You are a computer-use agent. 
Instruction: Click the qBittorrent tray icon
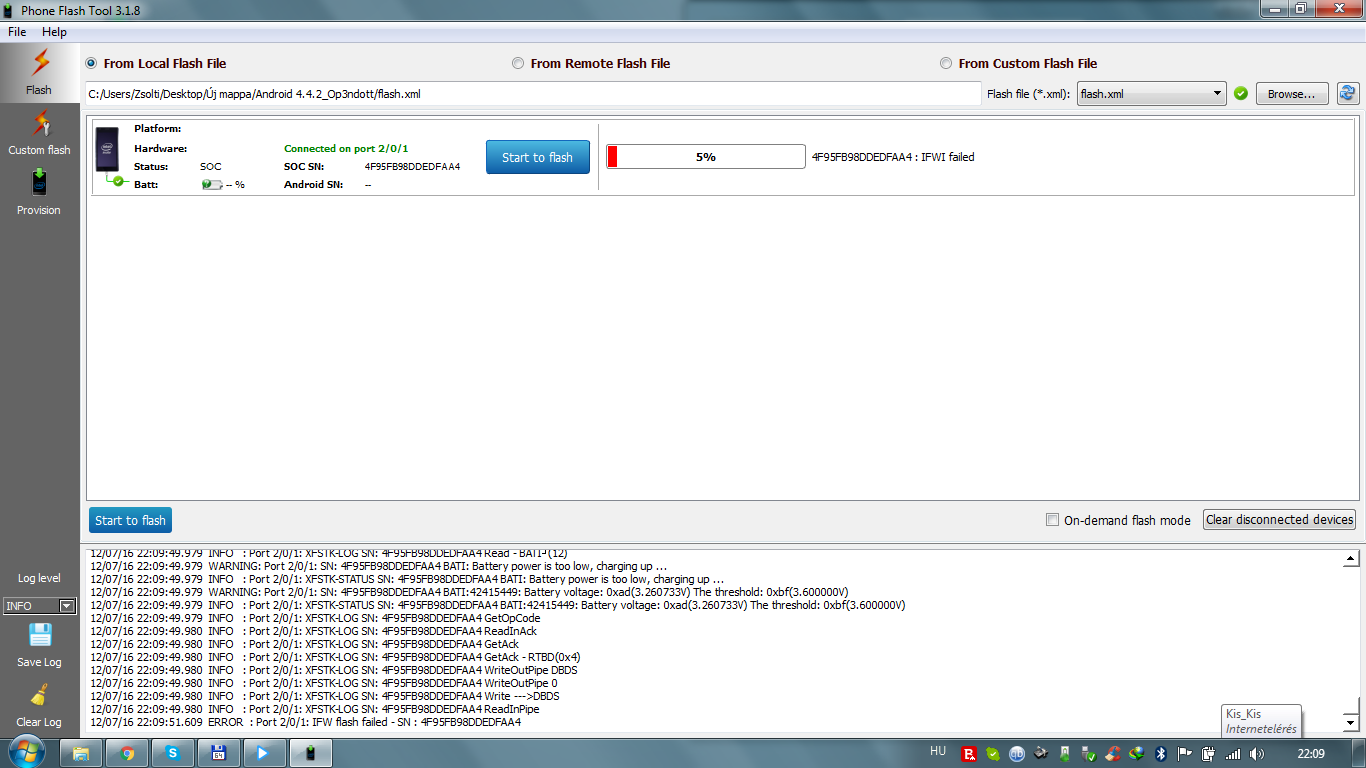click(1017, 753)
